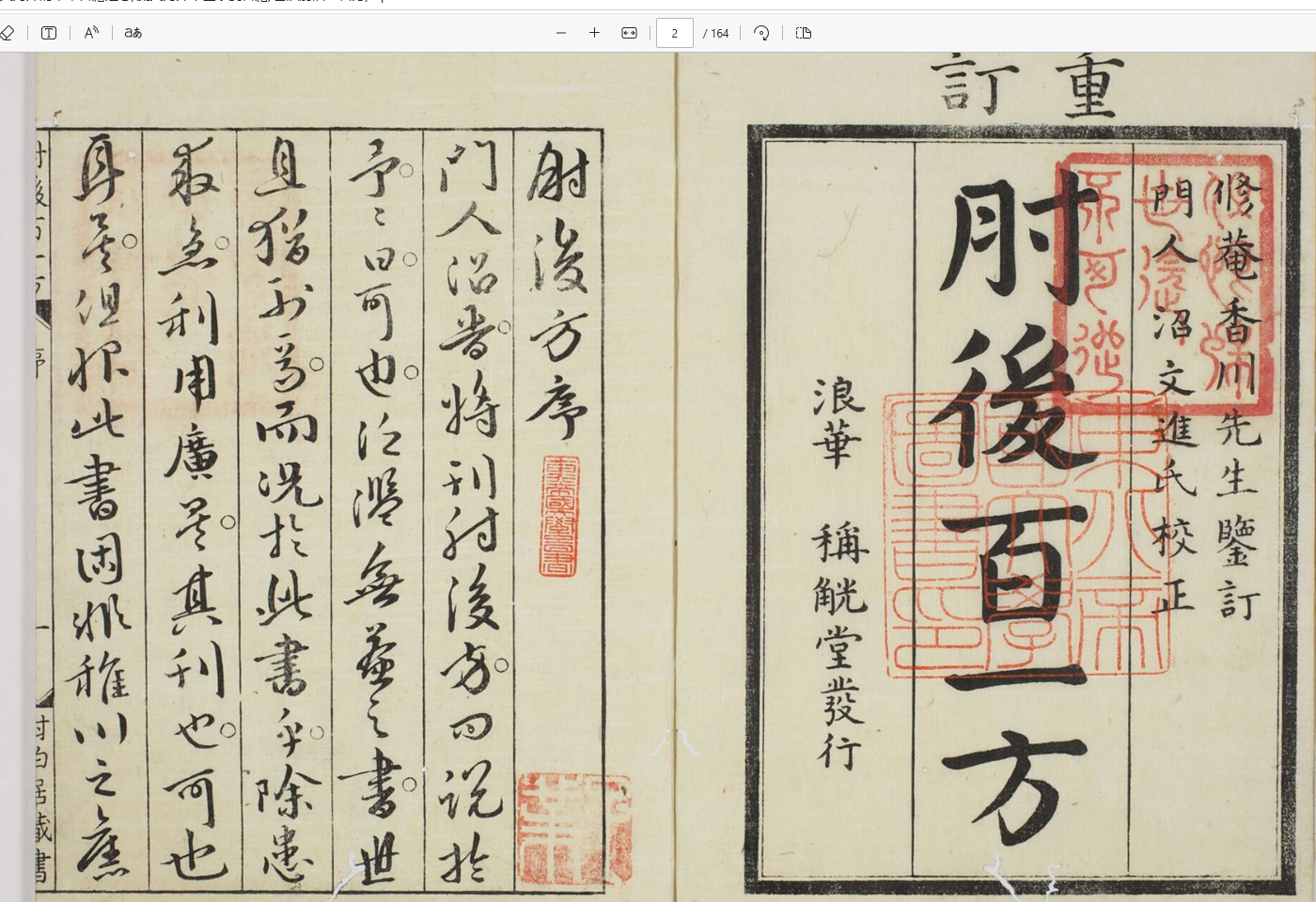The height and width of the screenshot is (902, 1316).
Task: Zoom in with the plus button
Action: click(x=594, y=33)
